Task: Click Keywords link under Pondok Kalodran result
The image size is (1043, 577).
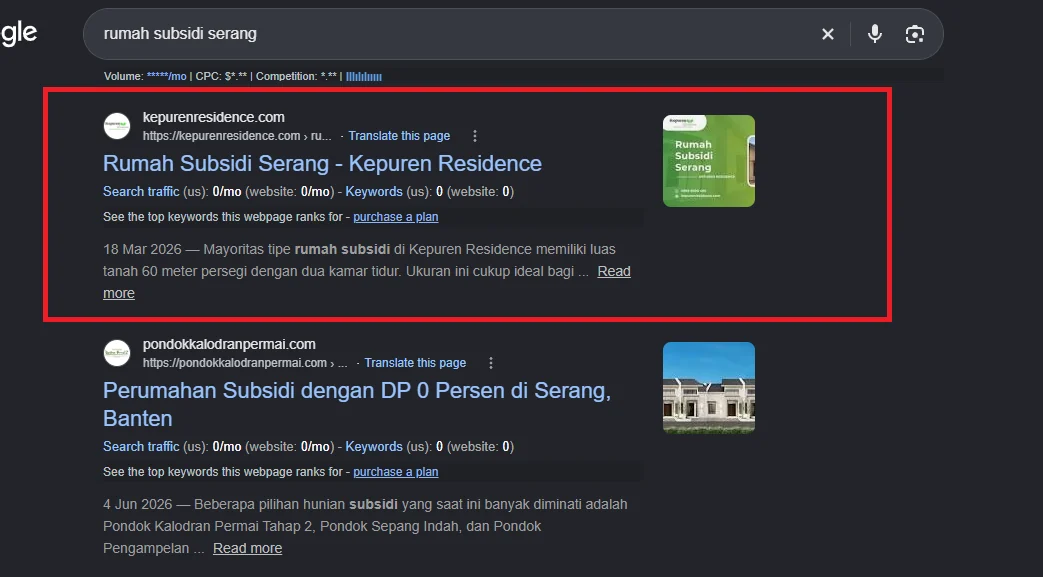Action: pyautogui.click(x=374, y=447)
